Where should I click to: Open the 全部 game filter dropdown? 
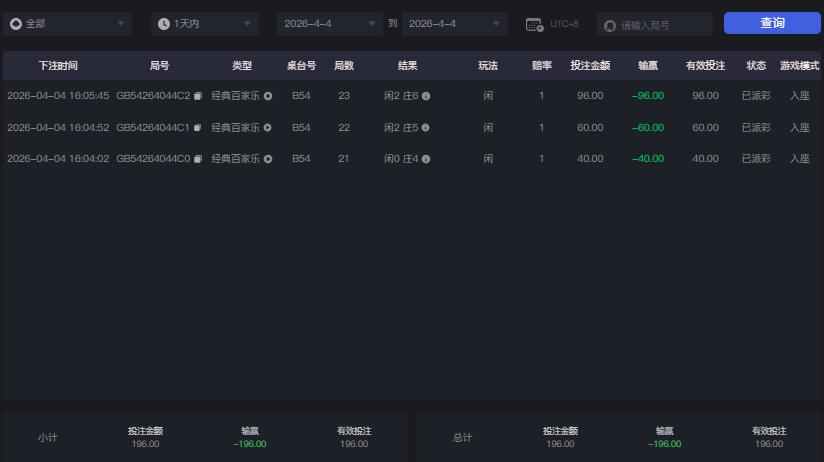(x=67, y=24)
